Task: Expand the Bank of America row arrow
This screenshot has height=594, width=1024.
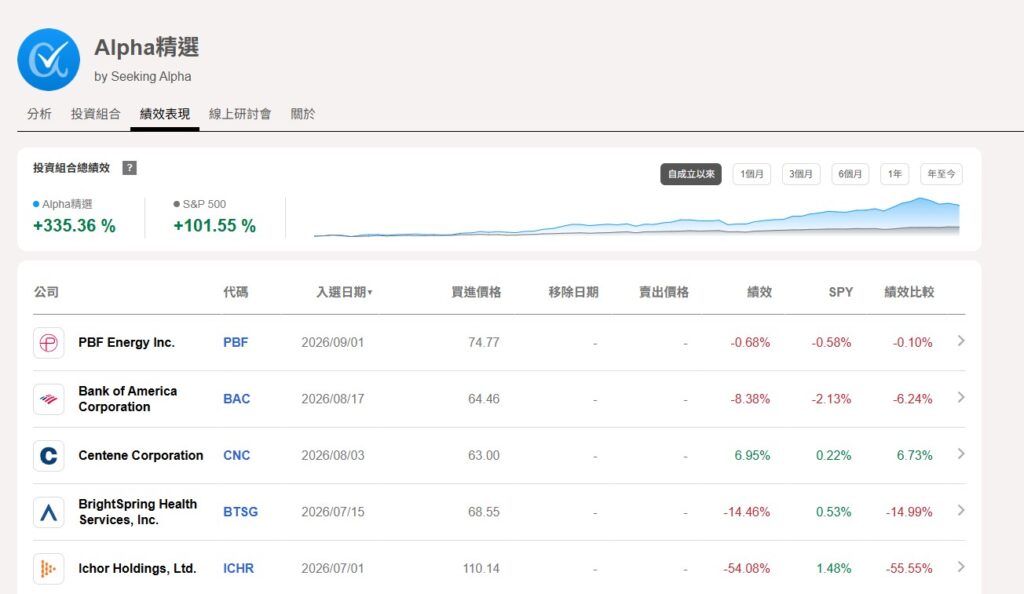Action: (961, 397)
